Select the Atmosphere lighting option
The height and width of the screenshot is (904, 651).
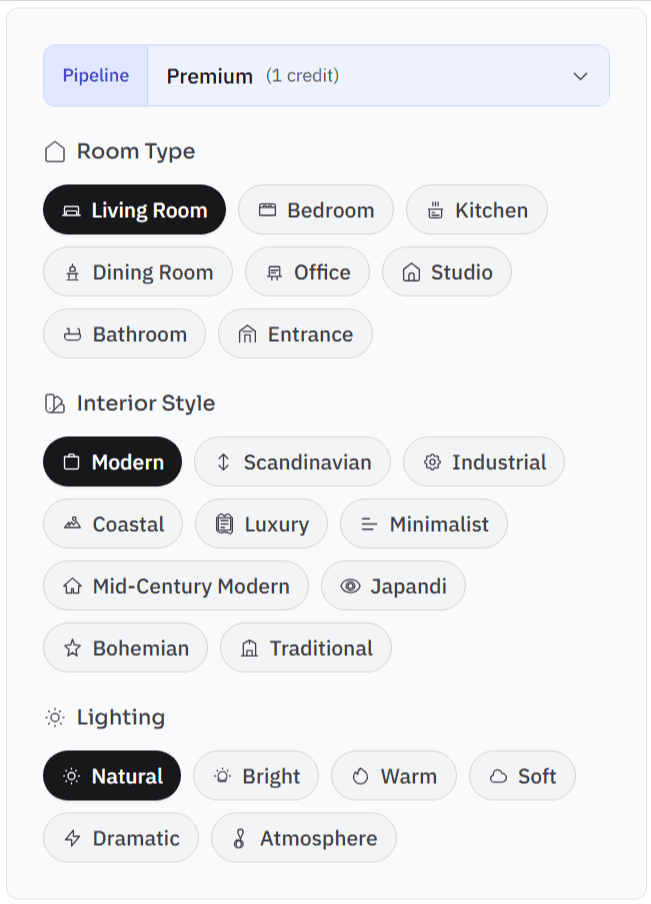(304, 838)
